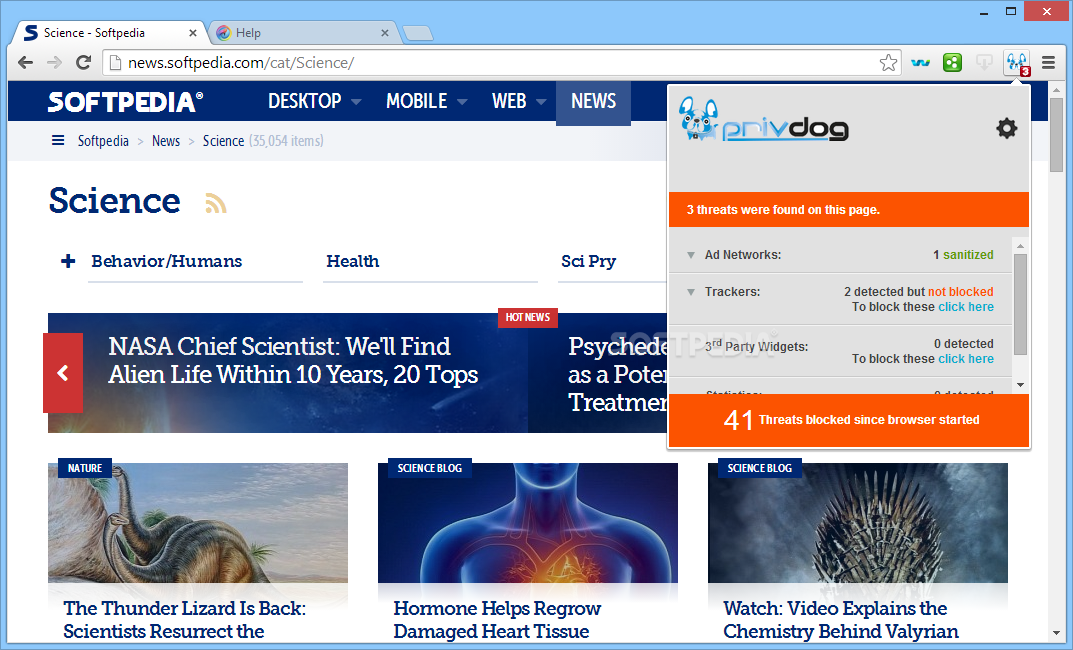The image size is (1073, 650).
Task: Click the browser Forward arrow
Action: pyautogui.click(x=54, y=63)
